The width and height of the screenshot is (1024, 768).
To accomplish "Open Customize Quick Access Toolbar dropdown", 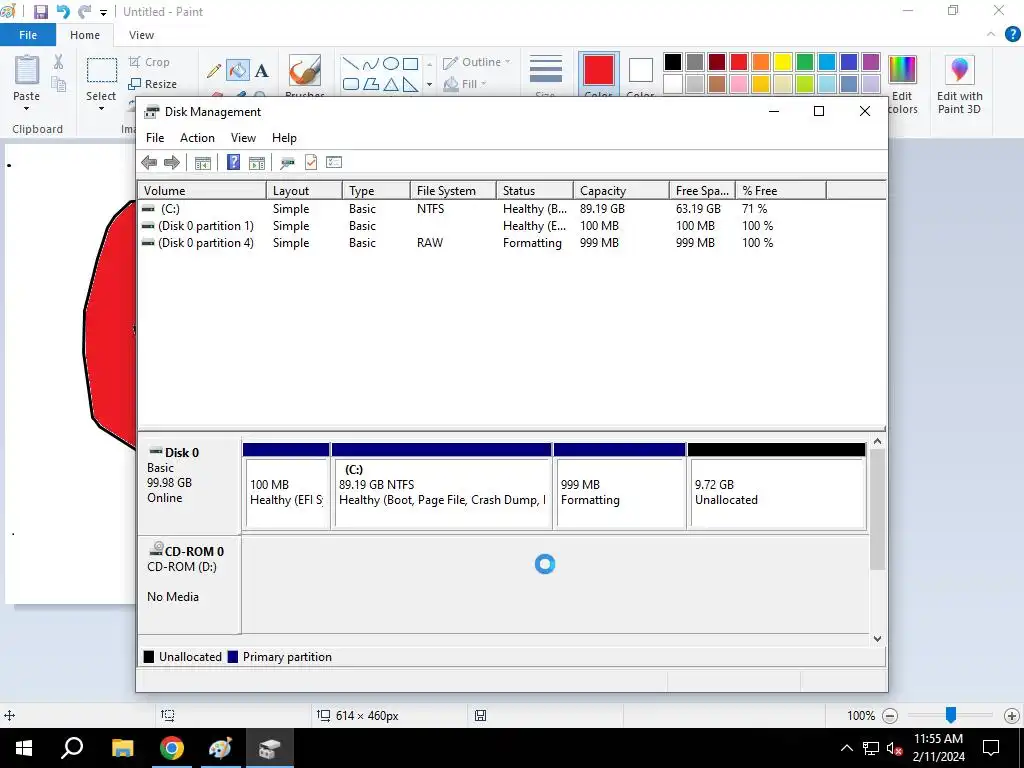I will (x=103, y=12).
